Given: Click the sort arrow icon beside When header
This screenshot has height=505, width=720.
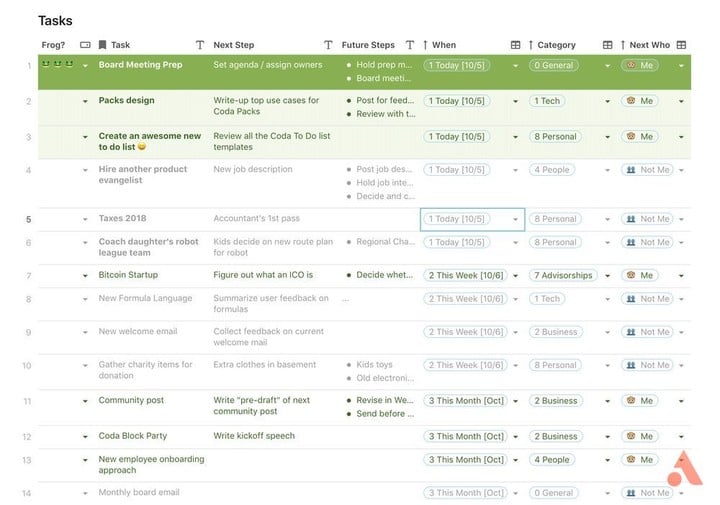Looking at the screenshot, I should click(425, 45).
